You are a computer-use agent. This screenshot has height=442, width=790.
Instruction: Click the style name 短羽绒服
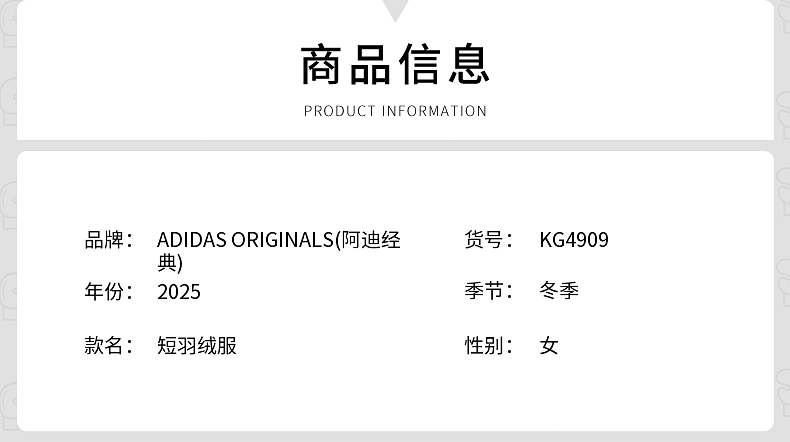tap(197, 346)
